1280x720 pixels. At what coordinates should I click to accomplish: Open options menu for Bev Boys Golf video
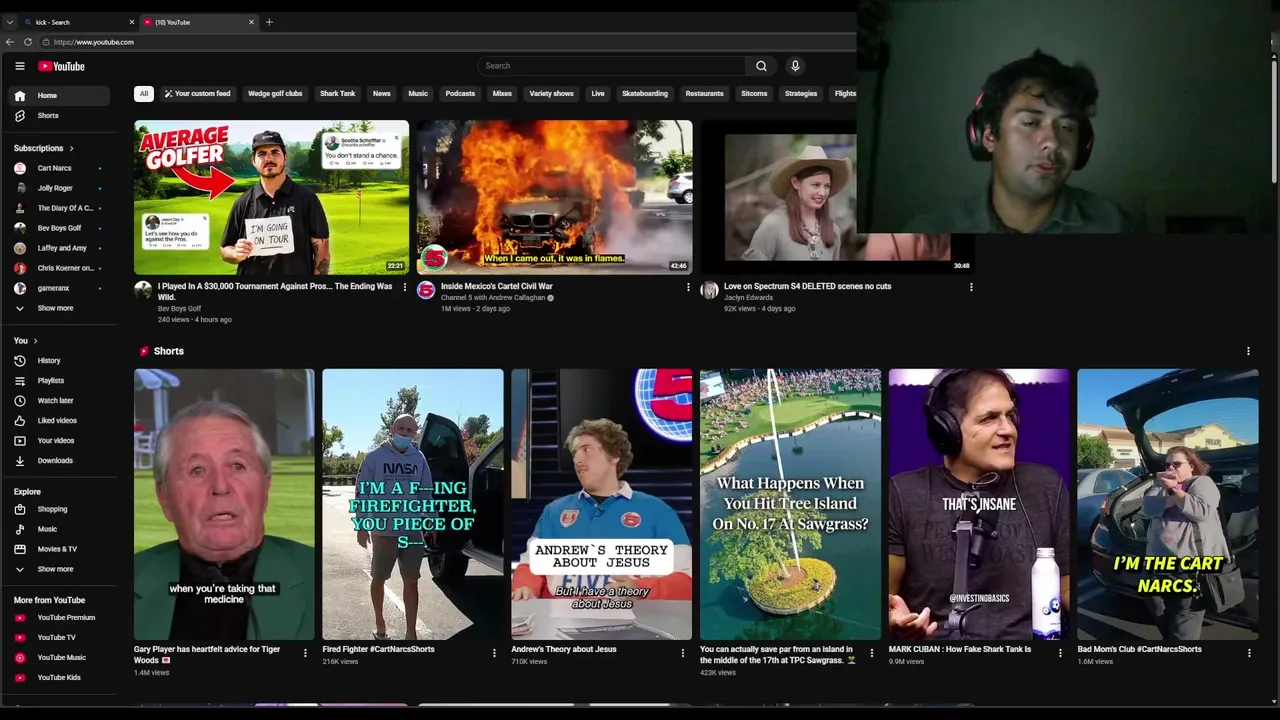point(405,287)
